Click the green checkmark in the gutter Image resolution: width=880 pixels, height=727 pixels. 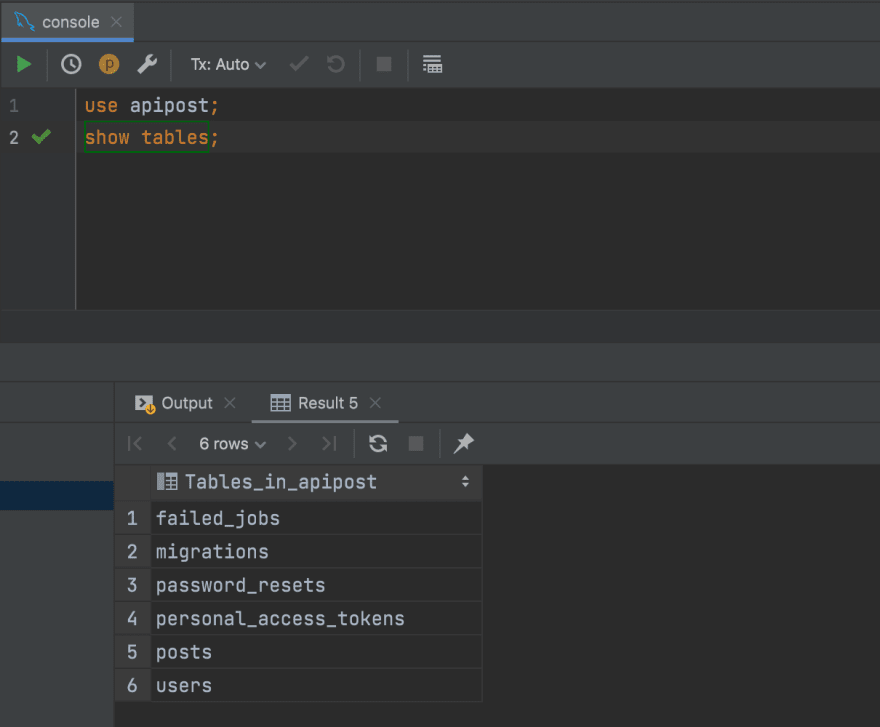click(40, 137)
